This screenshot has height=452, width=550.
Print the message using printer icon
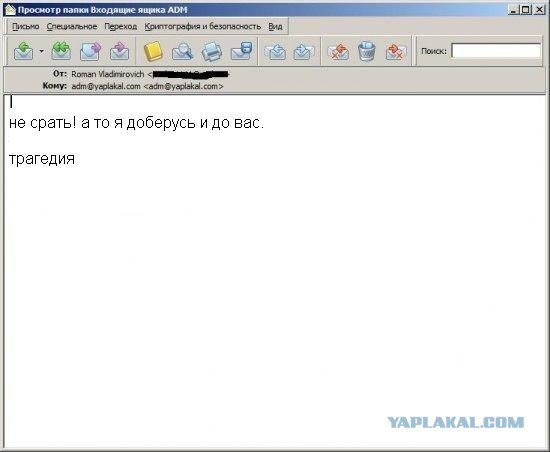212,51
